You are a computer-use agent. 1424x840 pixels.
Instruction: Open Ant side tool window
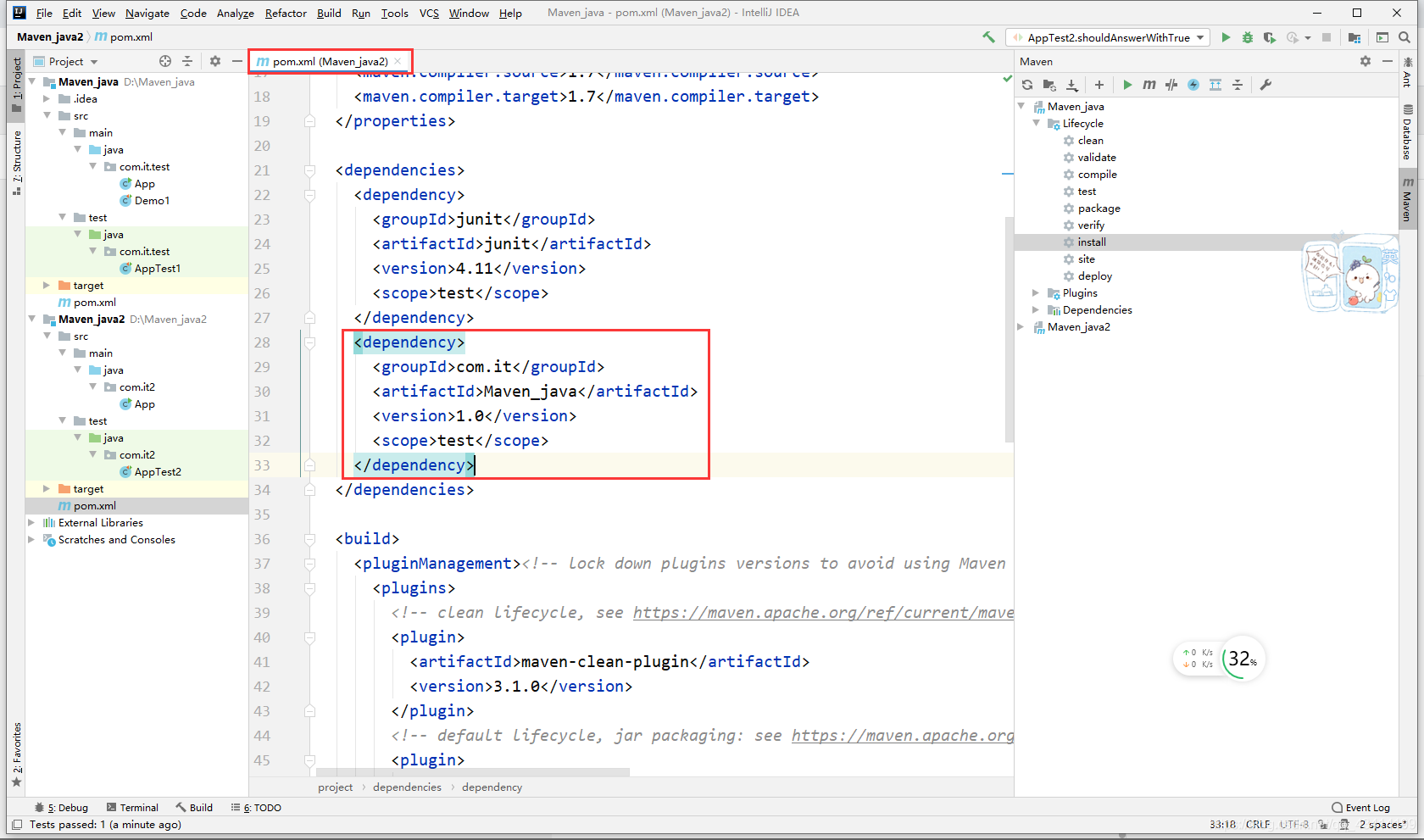point(1407,72)
